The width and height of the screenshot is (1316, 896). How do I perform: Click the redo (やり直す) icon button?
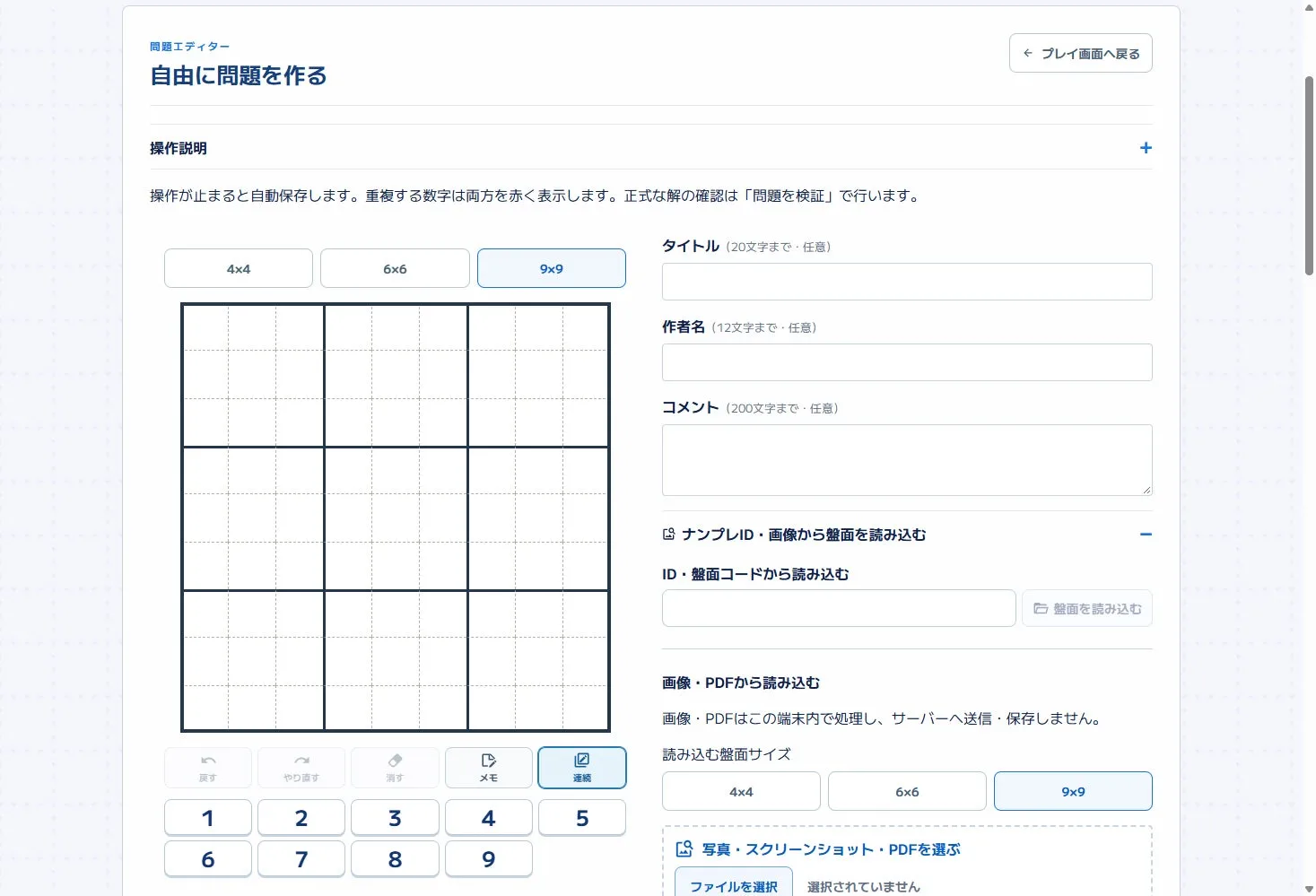[301, 768]
